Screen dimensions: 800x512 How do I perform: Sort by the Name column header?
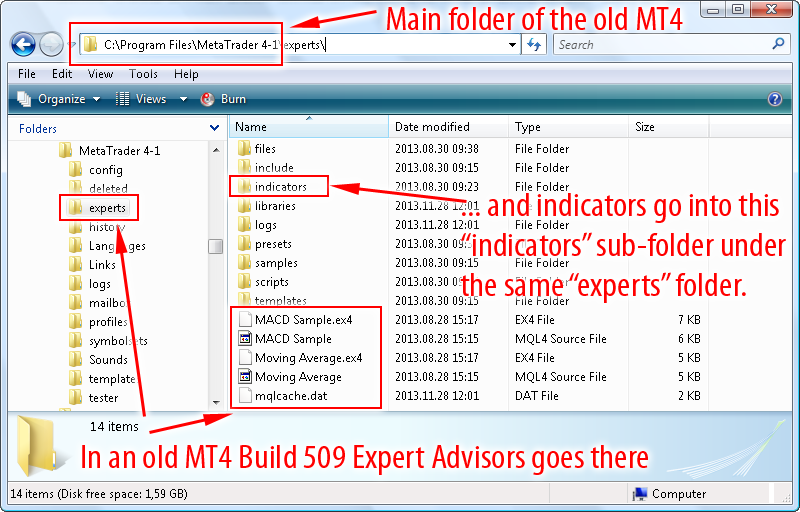(309, 126)
